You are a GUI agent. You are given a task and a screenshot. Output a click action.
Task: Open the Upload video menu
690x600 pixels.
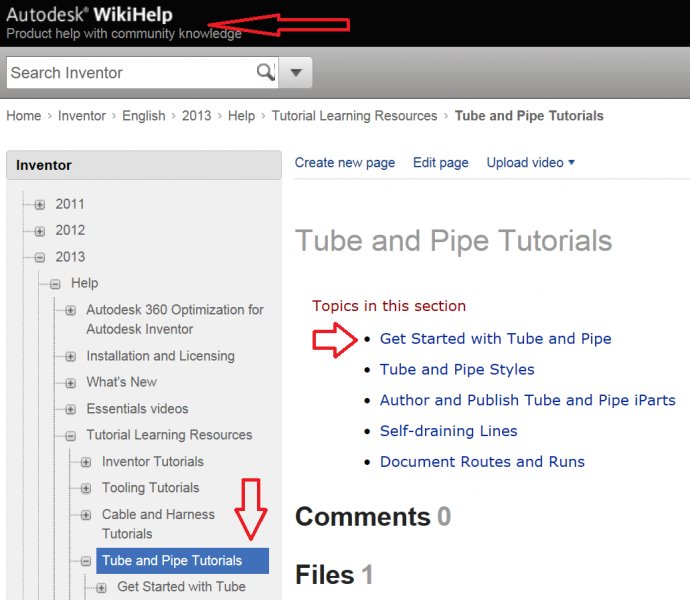click(x=530, y=162)
